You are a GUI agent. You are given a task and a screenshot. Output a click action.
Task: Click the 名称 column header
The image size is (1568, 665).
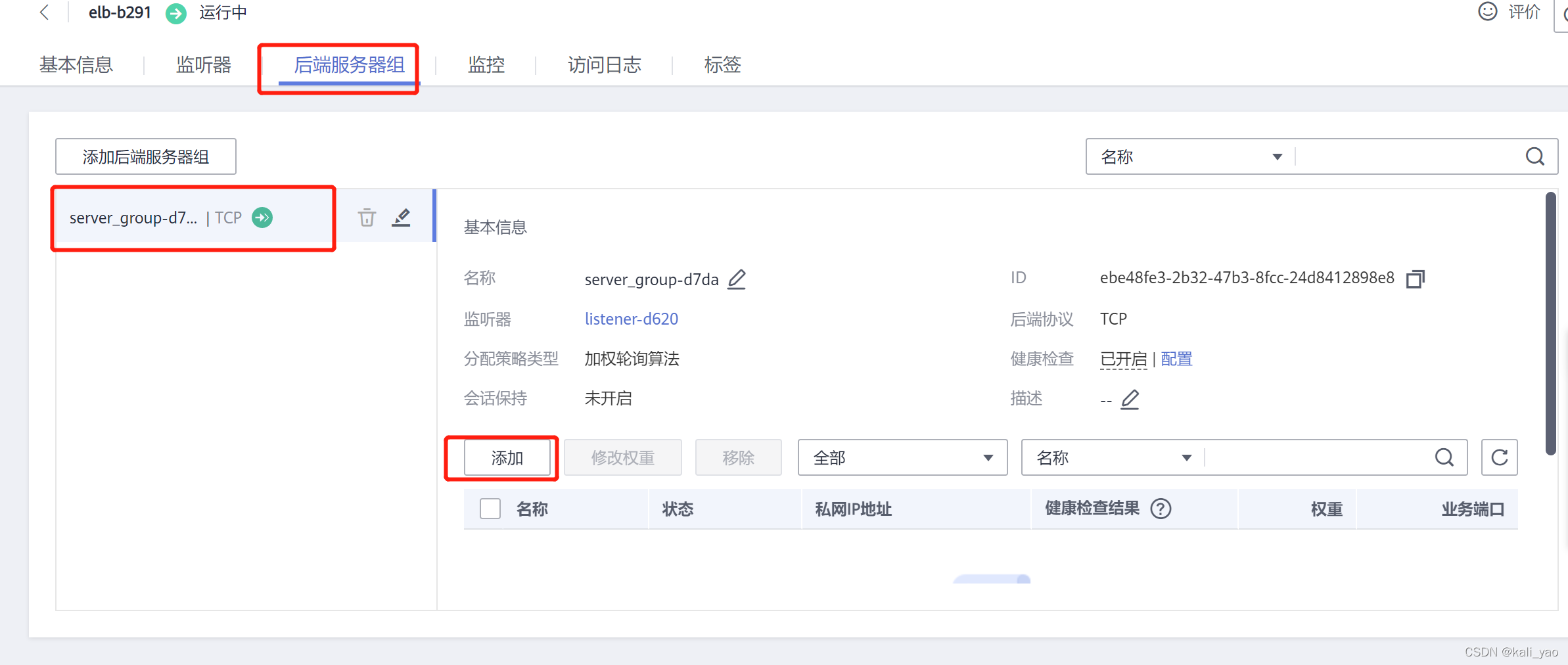point(532,509)
